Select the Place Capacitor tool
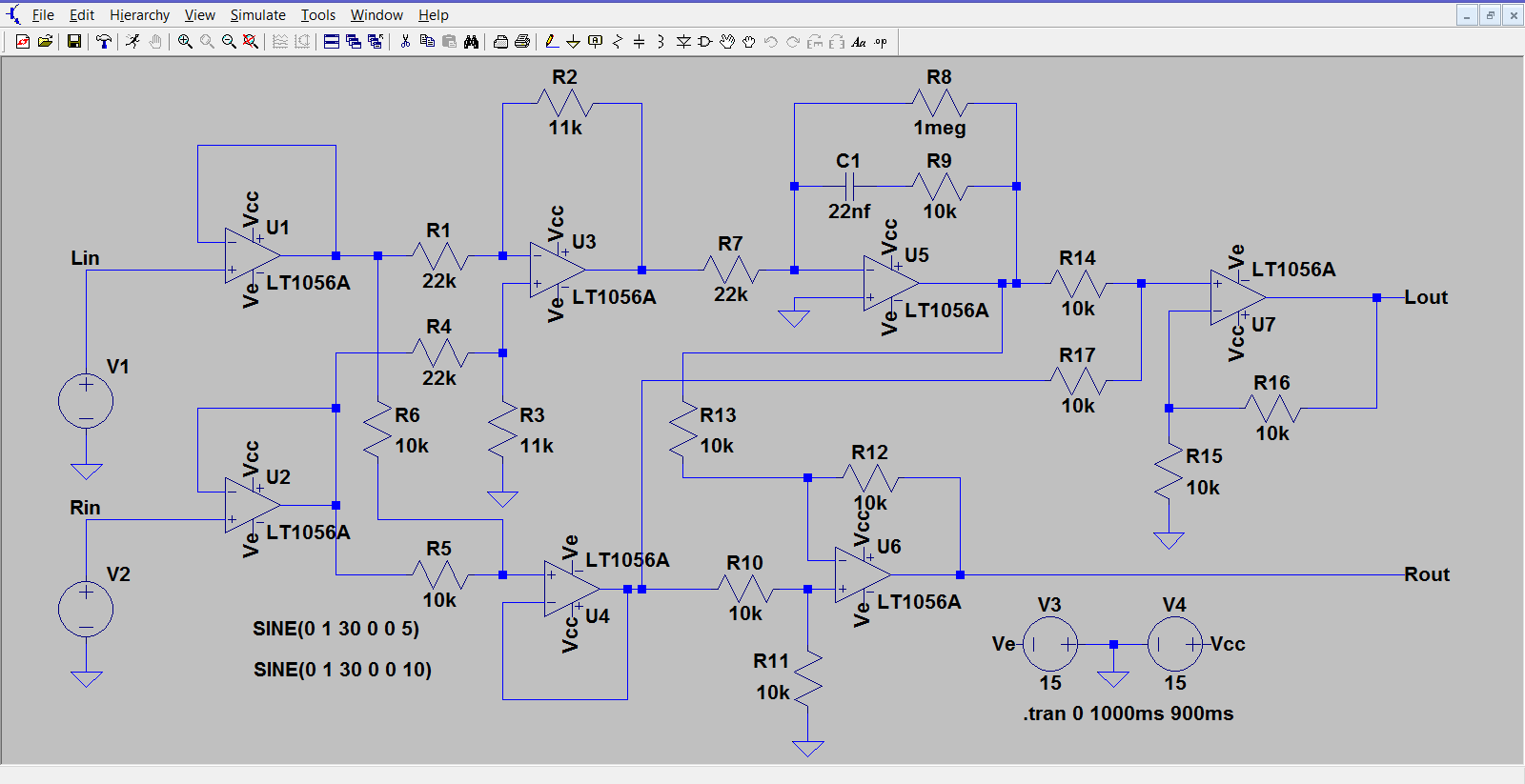 tap(639, 42)
